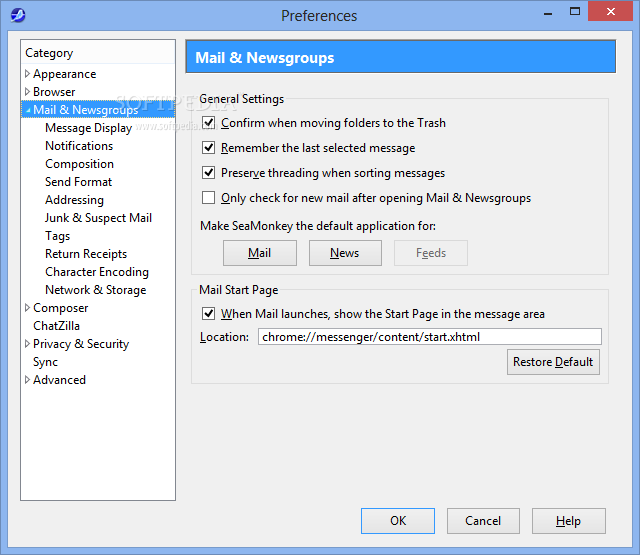Open Sync preferences
The width and height of the screenshot is (640, 555).
click(x=45, y=362)
